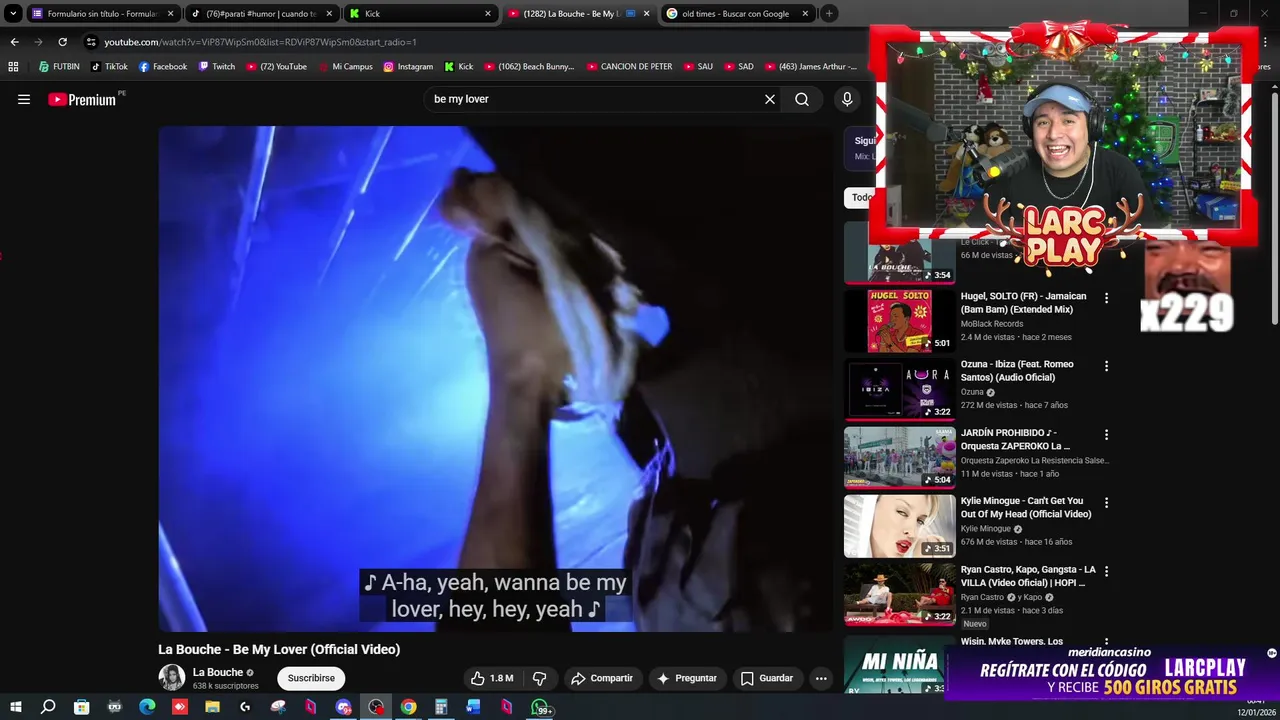Click the Compartir share button
1280x720 pixels.
pyautogui.click(x=602, y=678)
